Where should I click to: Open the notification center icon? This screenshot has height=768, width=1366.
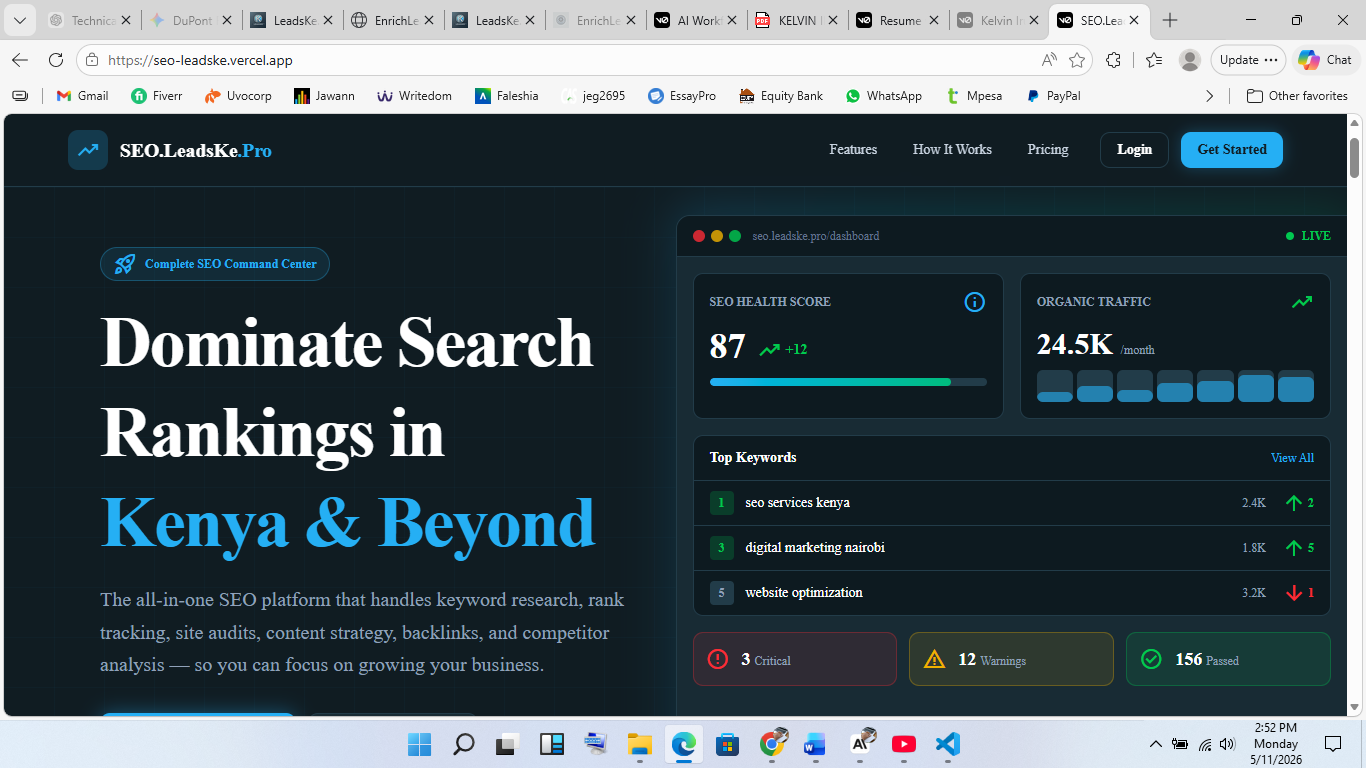tap(1332, 744)
